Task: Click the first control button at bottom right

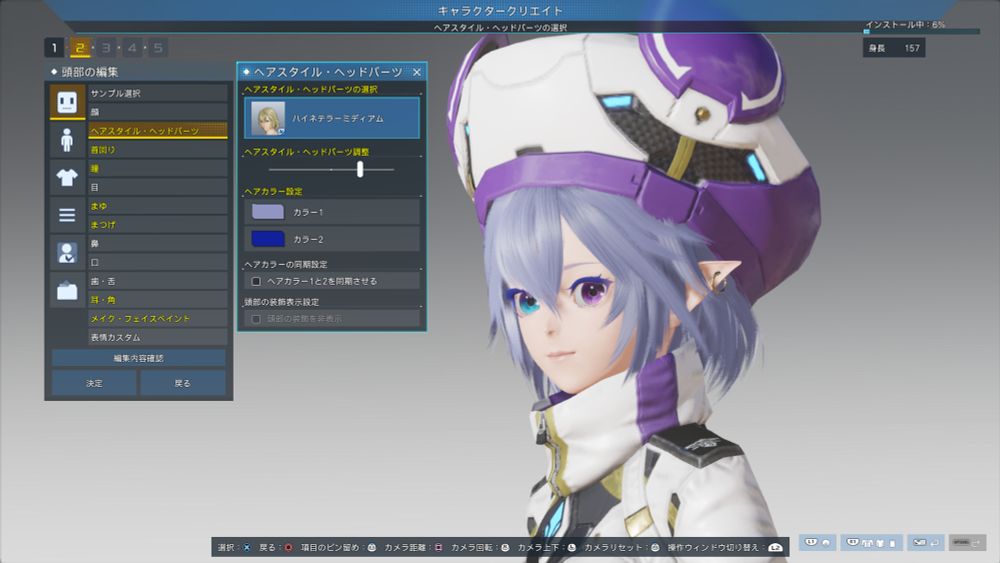Action: [x=819, y=543]
